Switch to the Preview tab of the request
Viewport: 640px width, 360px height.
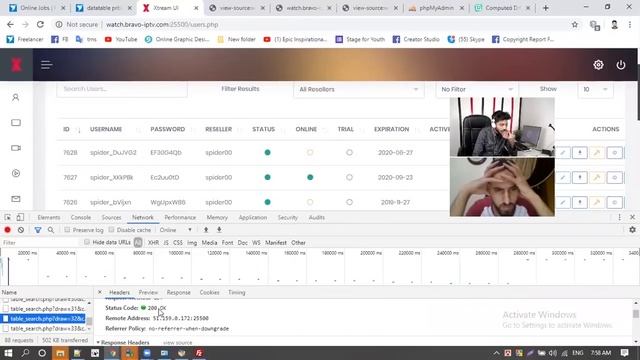148,292
